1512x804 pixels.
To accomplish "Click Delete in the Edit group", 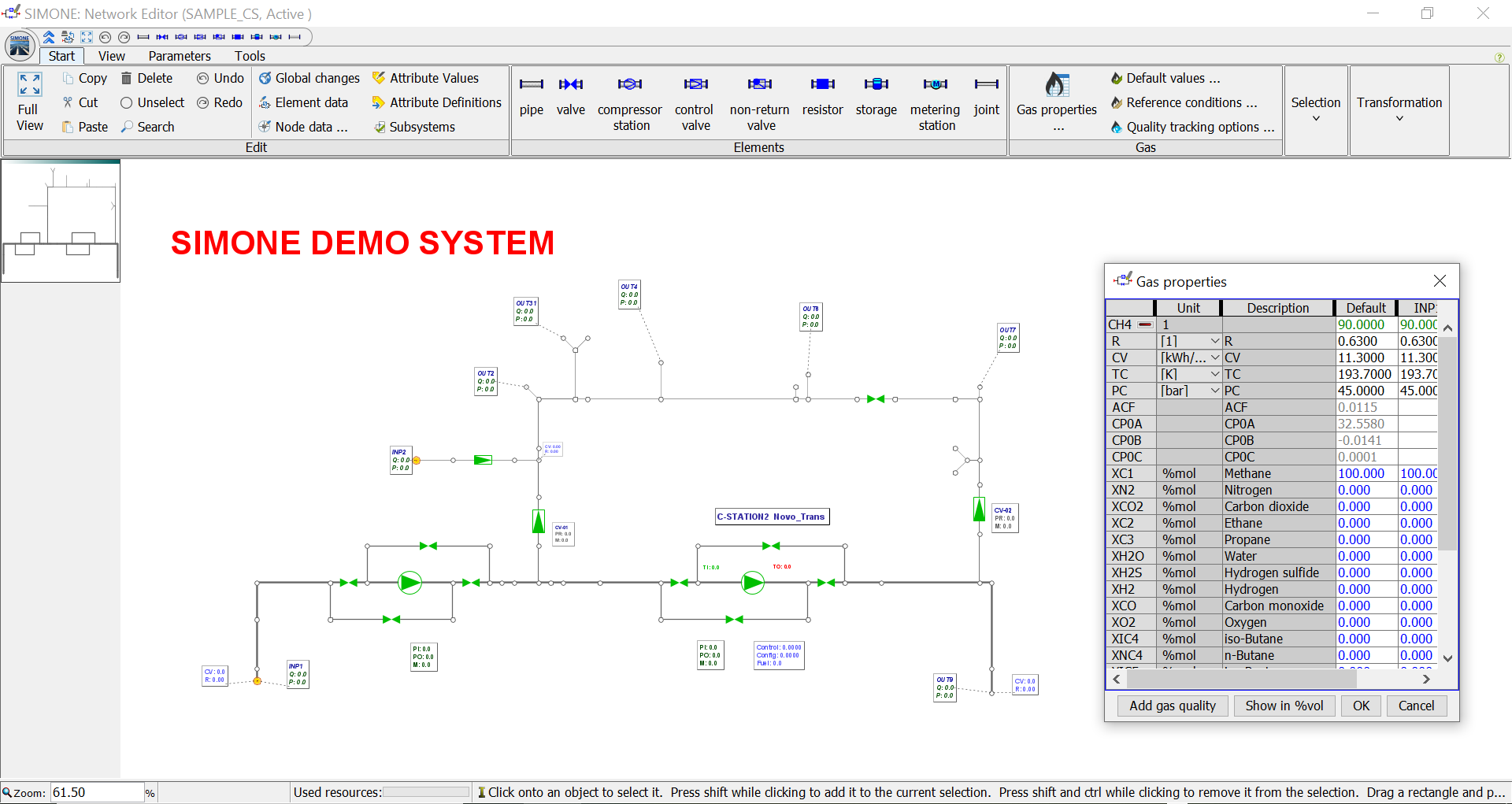I will click(x=146, y=78).
